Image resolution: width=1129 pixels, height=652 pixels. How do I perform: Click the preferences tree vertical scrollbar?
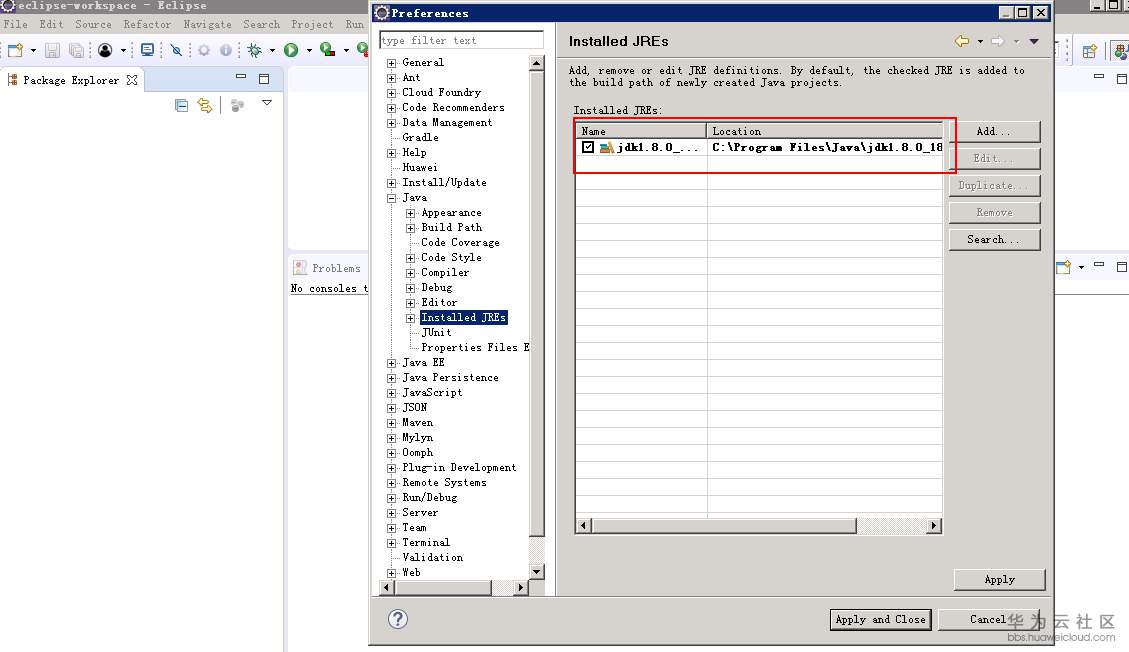(x=536, y=302)
